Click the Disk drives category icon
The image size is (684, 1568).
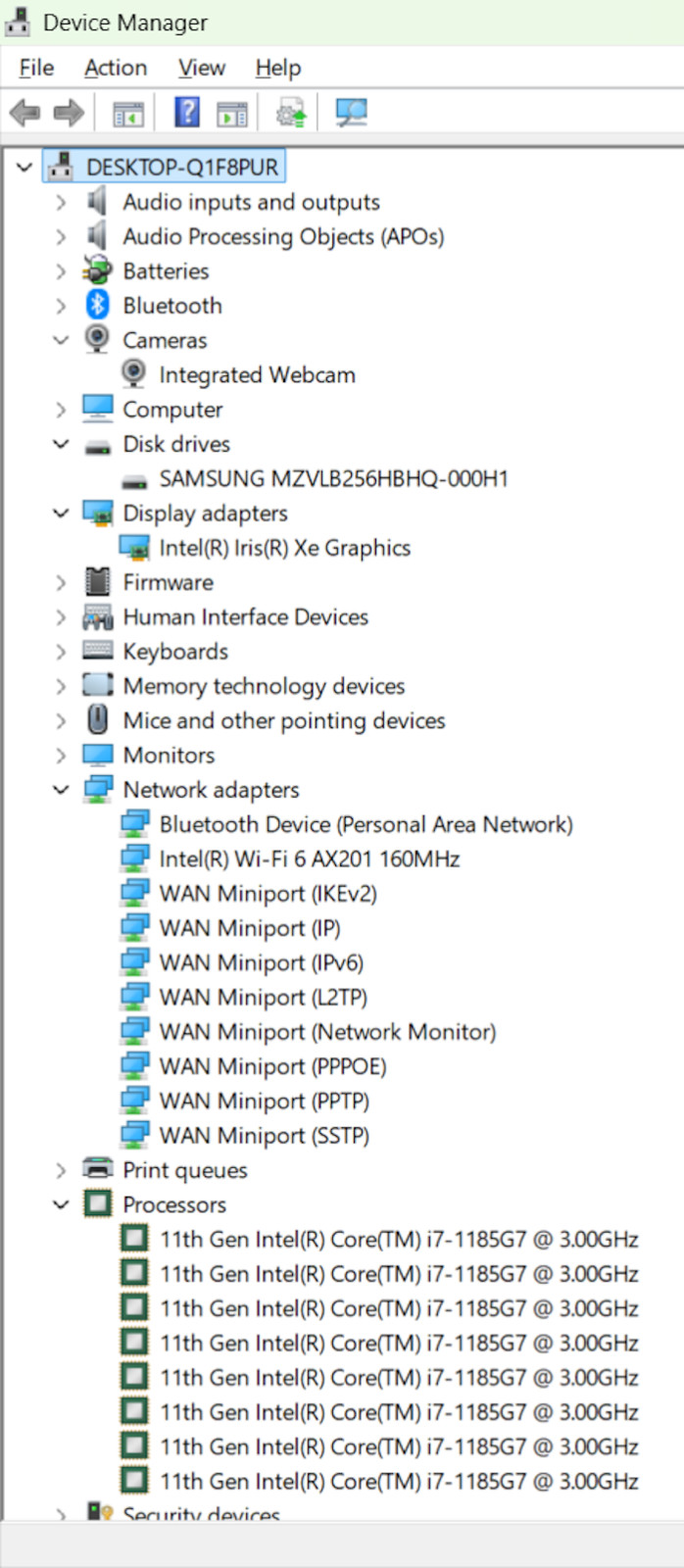point(97,446)
